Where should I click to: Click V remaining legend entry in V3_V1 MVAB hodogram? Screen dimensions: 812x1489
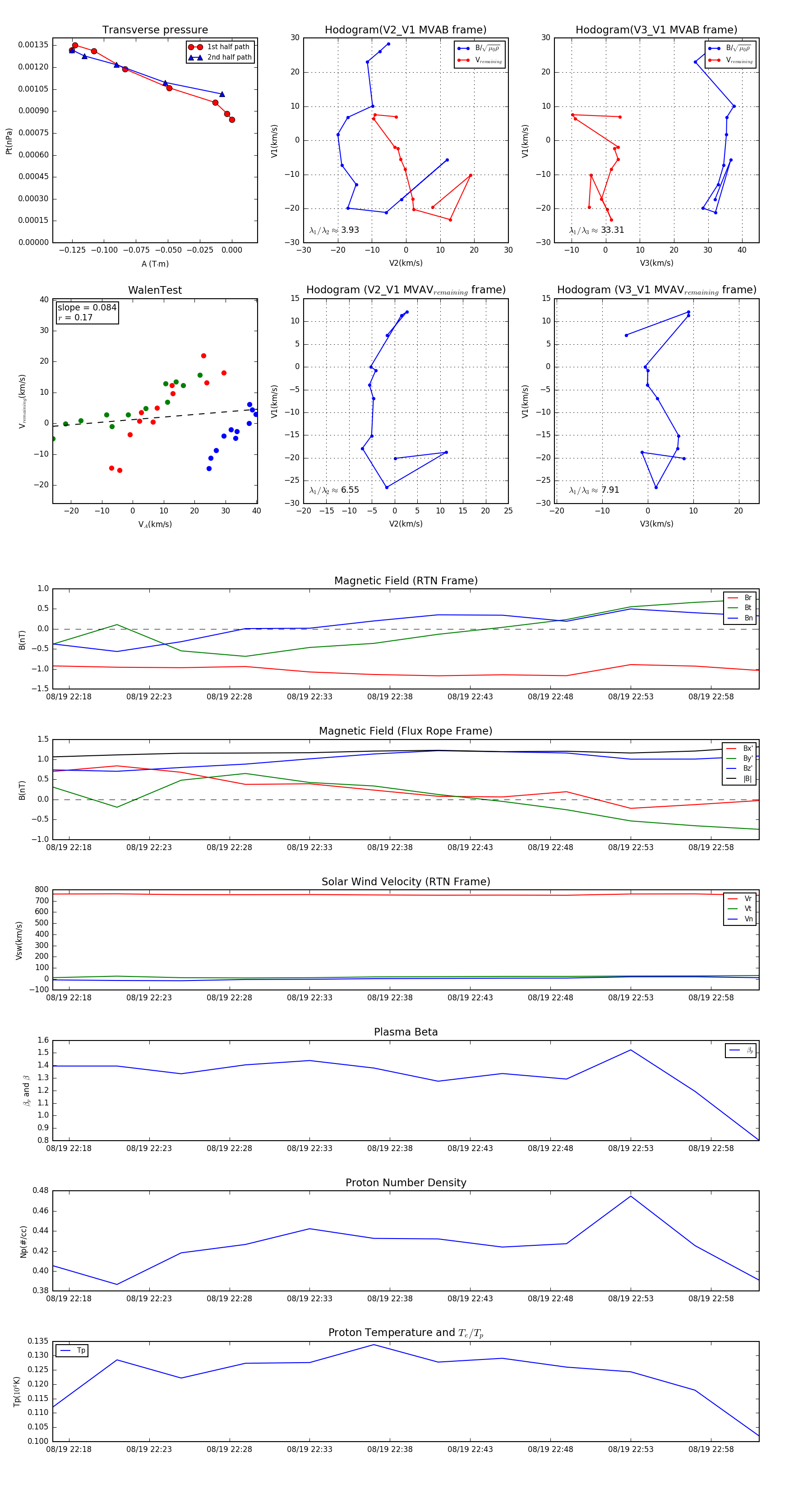tap(730, 60)
